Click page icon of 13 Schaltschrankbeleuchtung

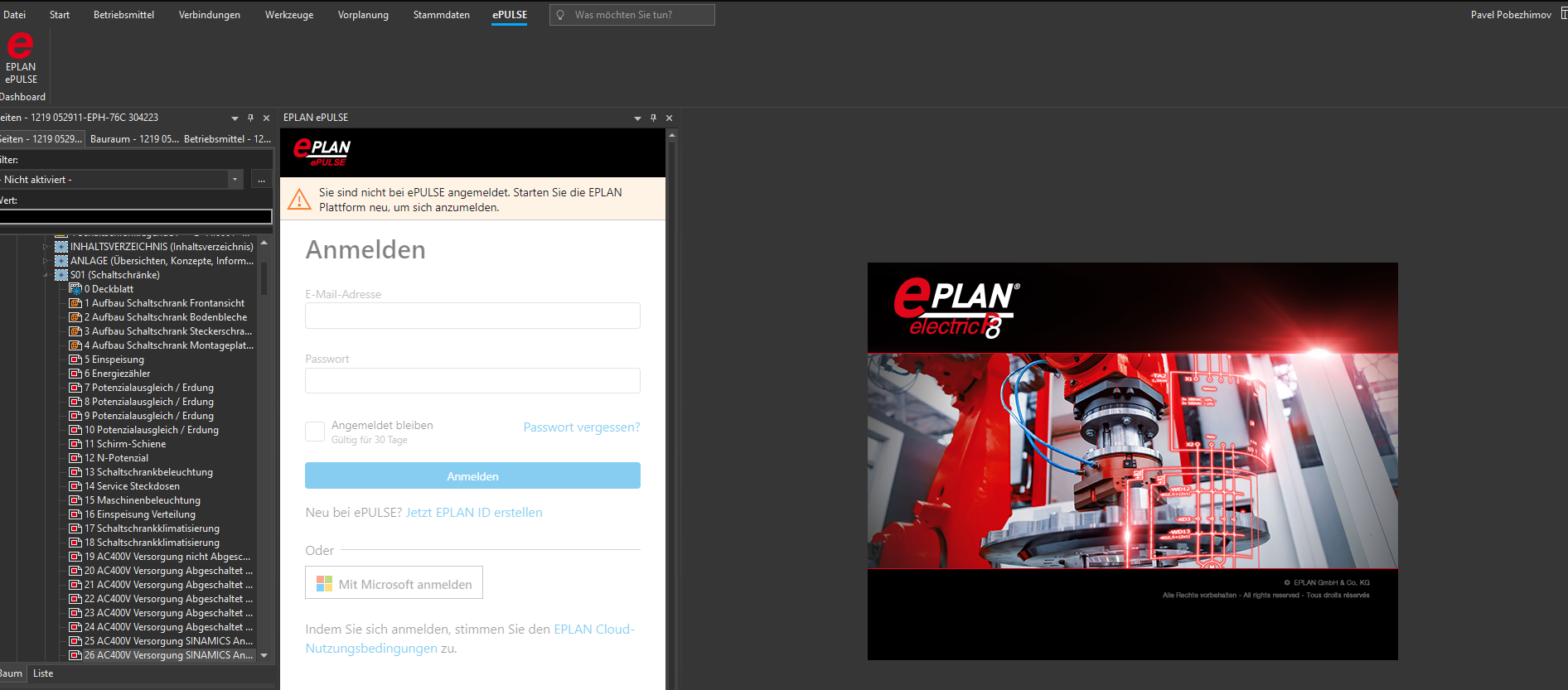tap(75, 472)
